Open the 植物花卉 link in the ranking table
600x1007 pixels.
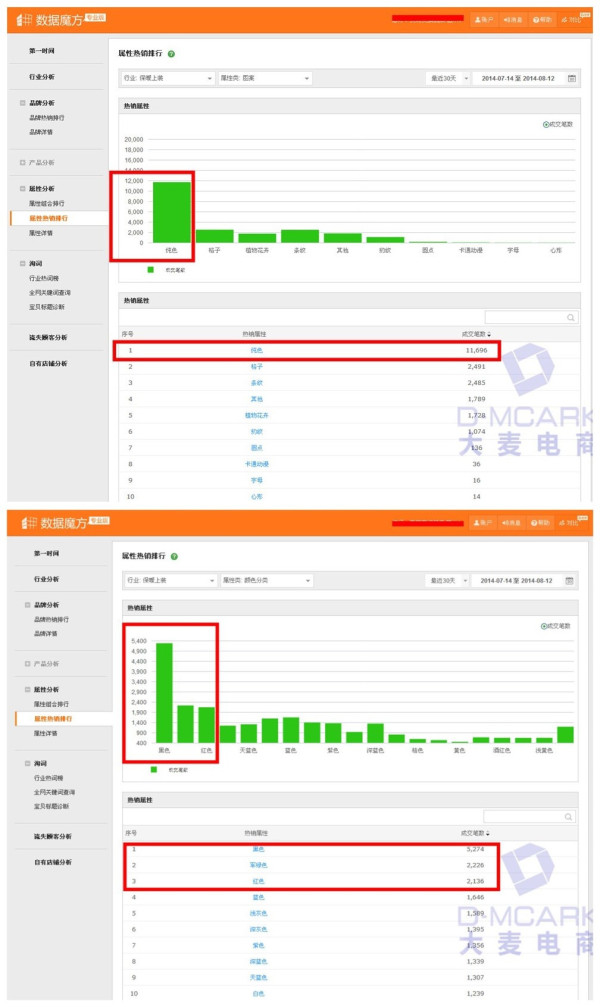pos(256,416)
